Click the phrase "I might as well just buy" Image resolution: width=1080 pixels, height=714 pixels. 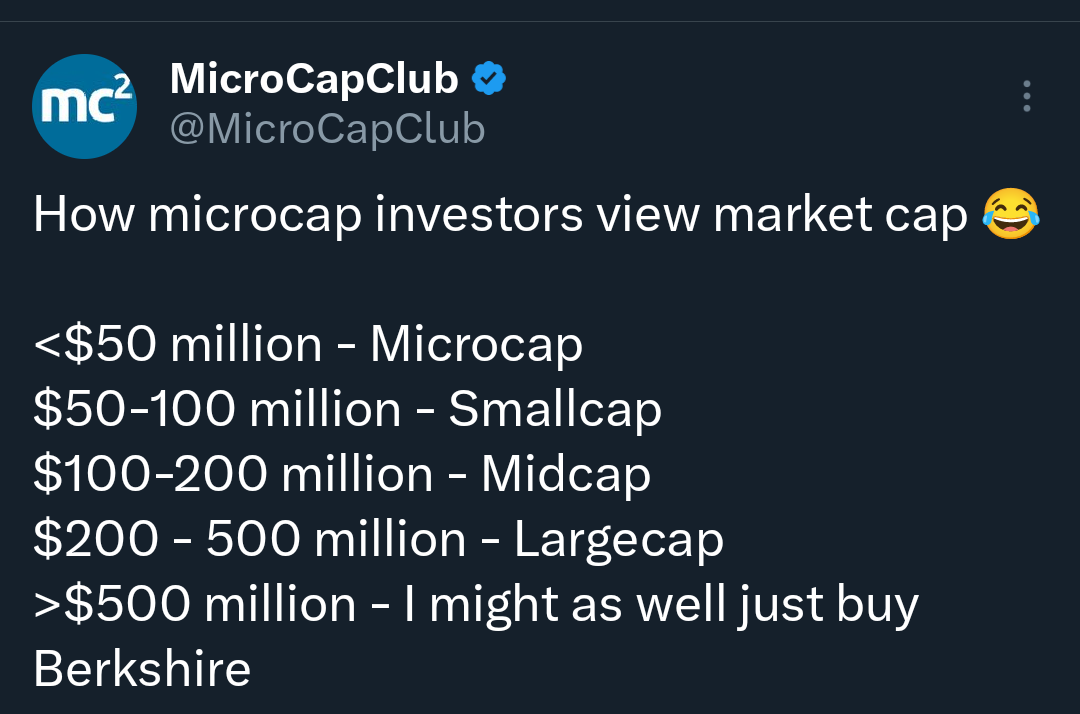[661, 605]
